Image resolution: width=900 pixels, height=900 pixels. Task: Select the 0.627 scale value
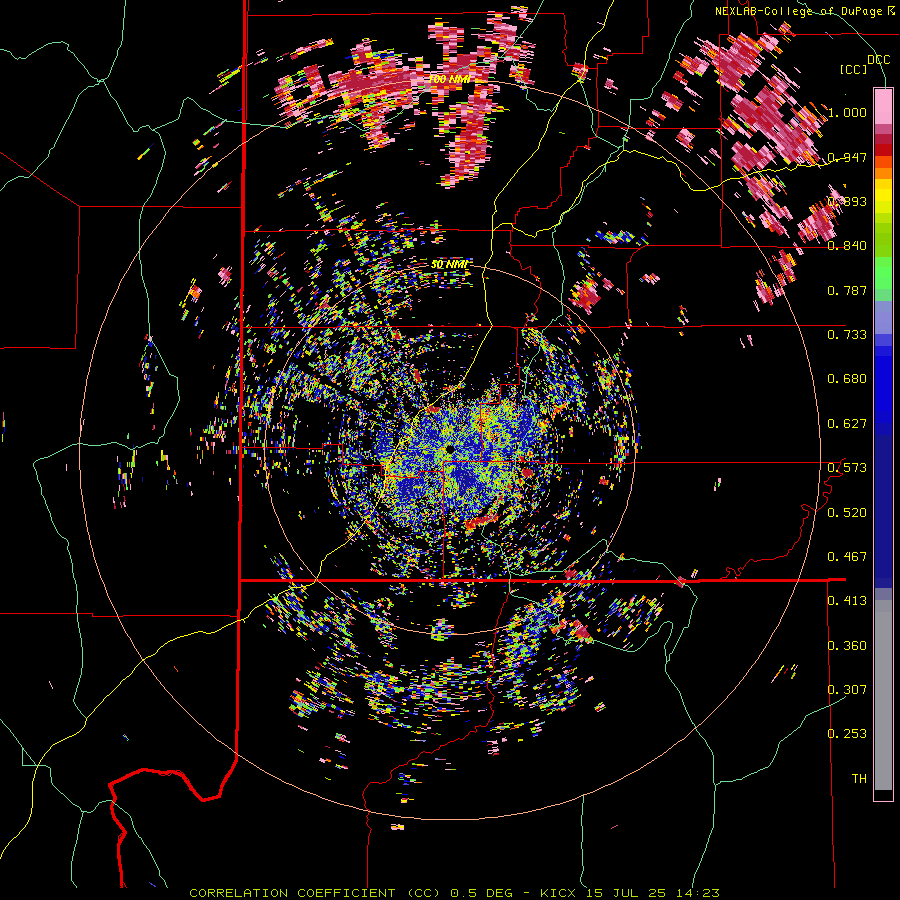847,424
